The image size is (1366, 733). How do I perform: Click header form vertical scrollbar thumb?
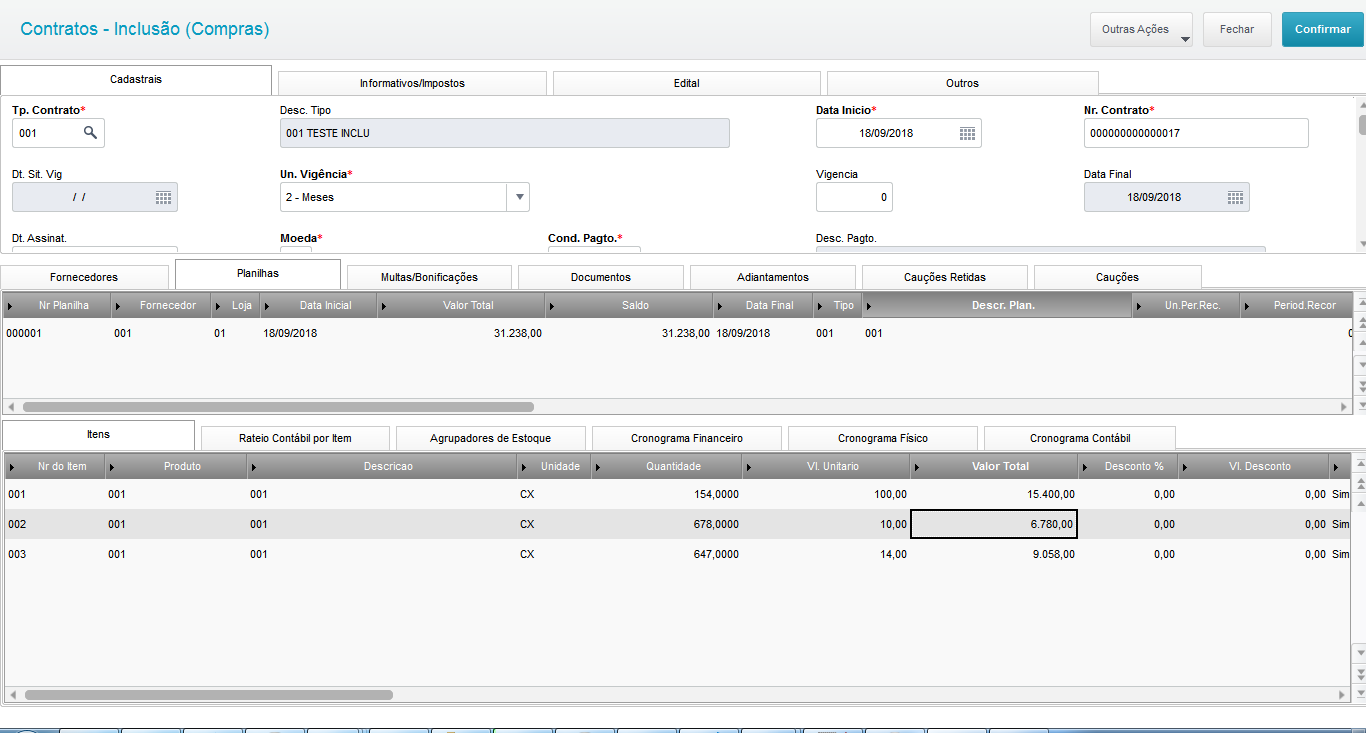(x=1361, y=125)
